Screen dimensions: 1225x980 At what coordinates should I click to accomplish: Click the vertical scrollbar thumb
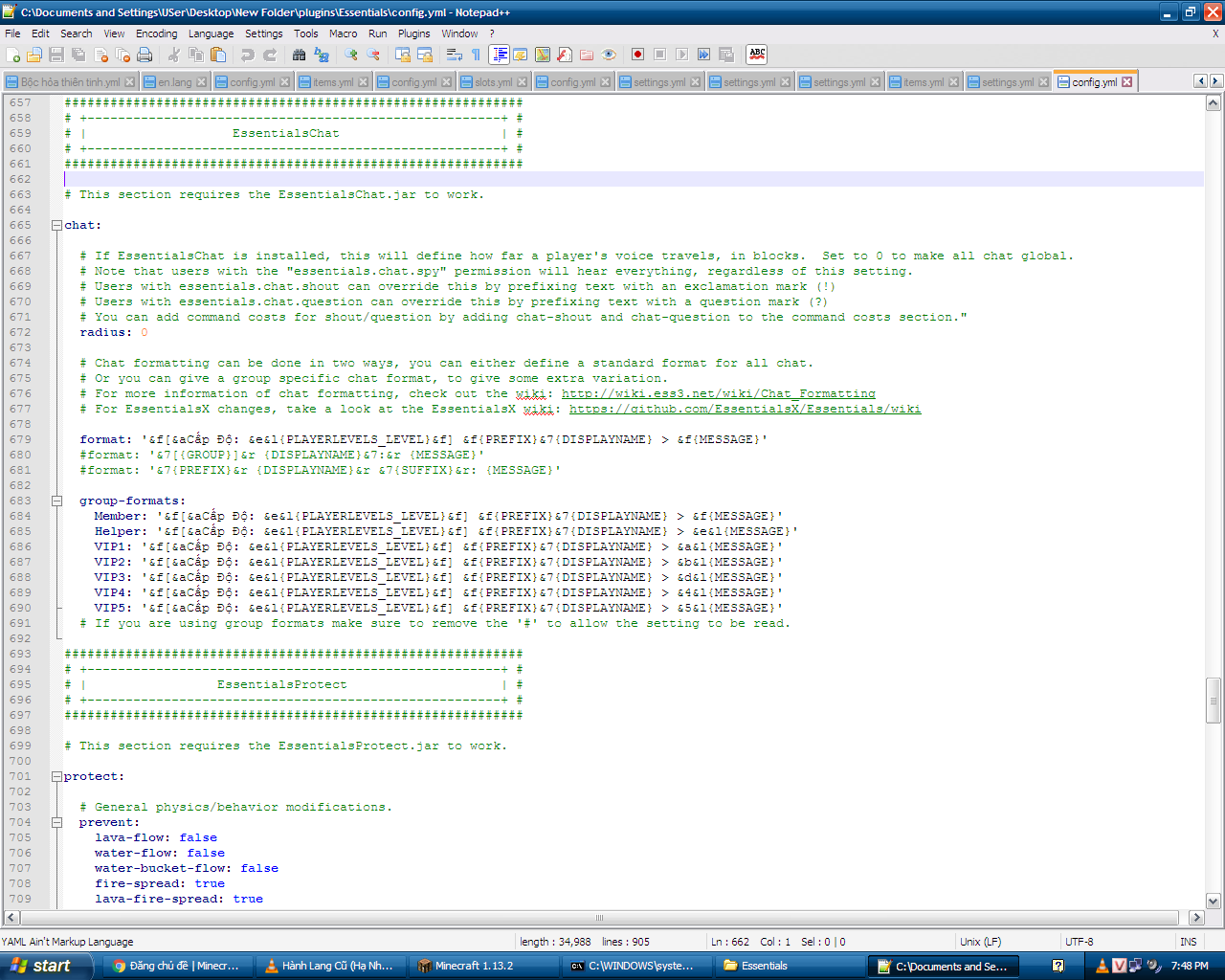(1213, 700)
